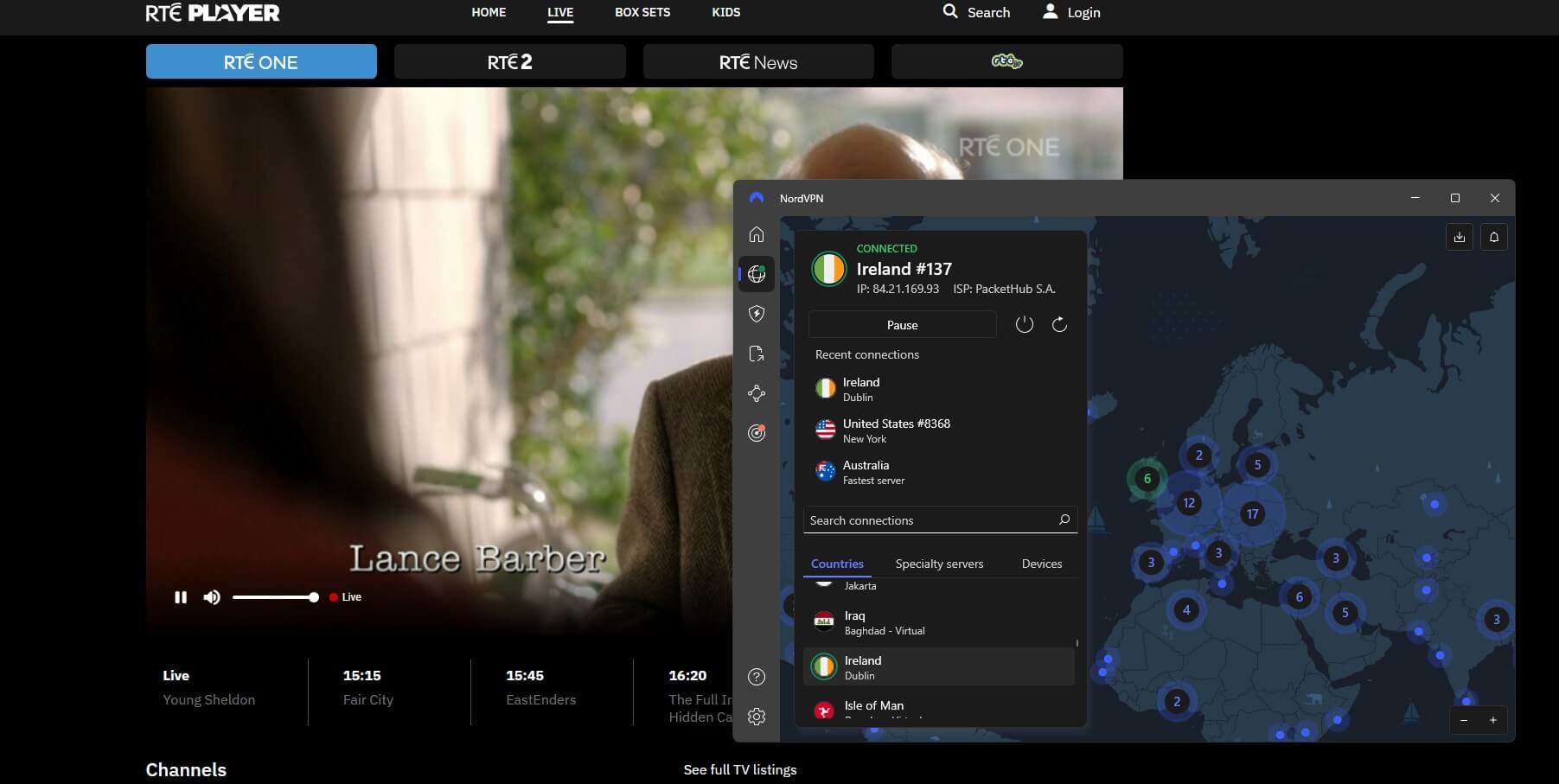
Task: Open NordVPN help via question mark icon
Action: tap(757, 677)
